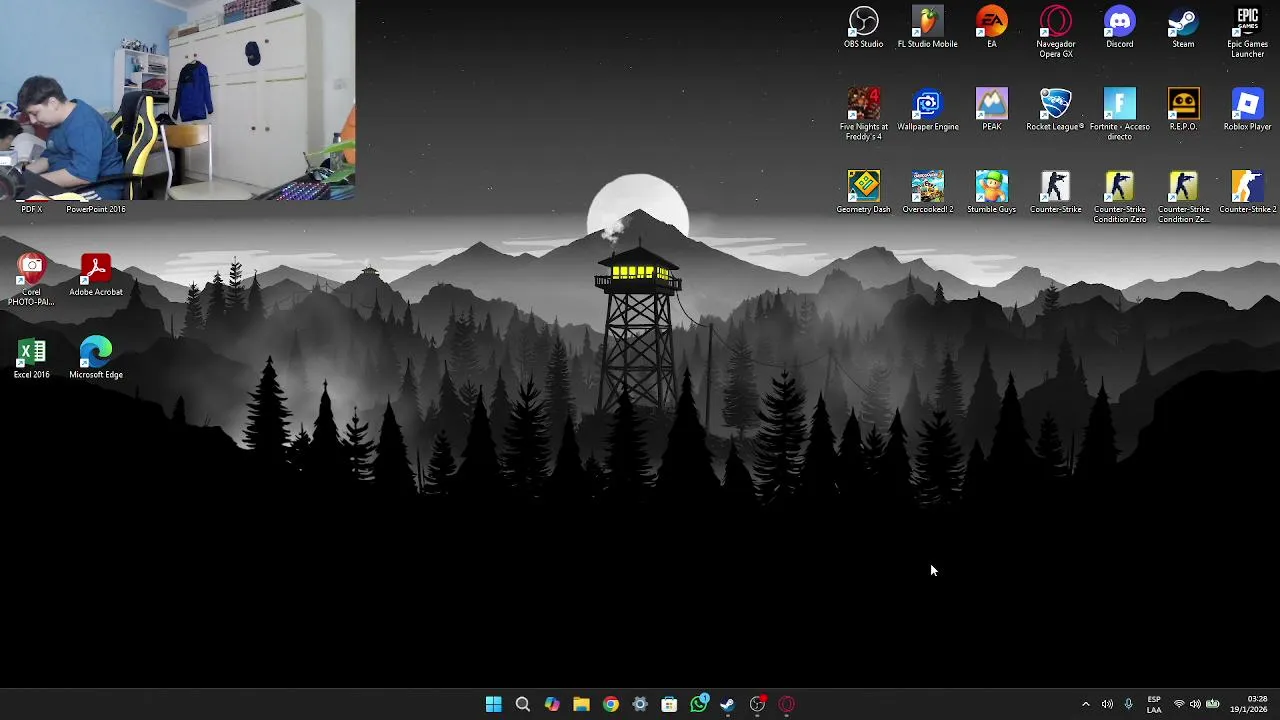Open the ESP LAA language switcher
The height and width of the screenshot is (720, 1280).
(1154, 704)
